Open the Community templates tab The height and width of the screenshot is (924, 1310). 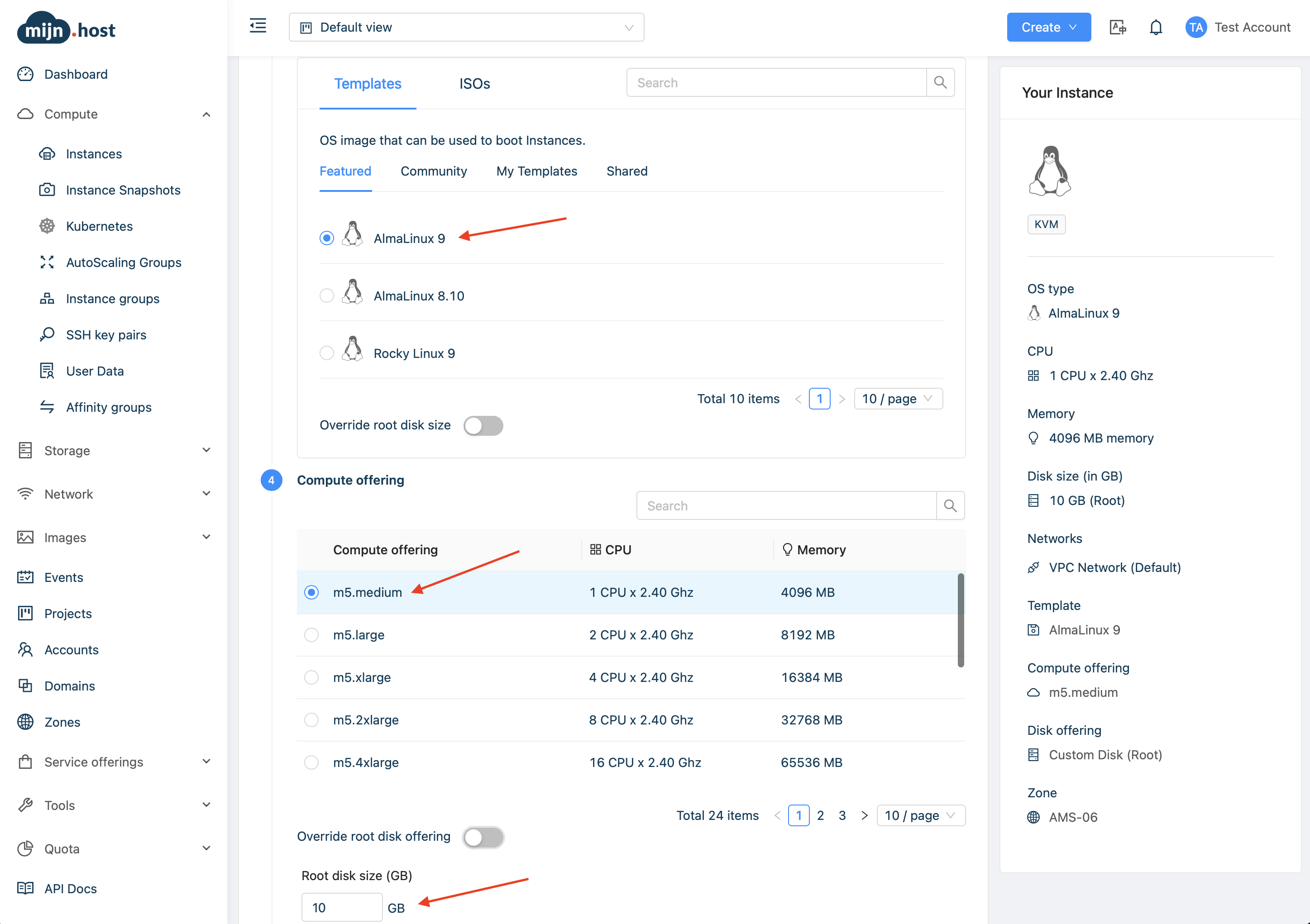pos(434,171)
